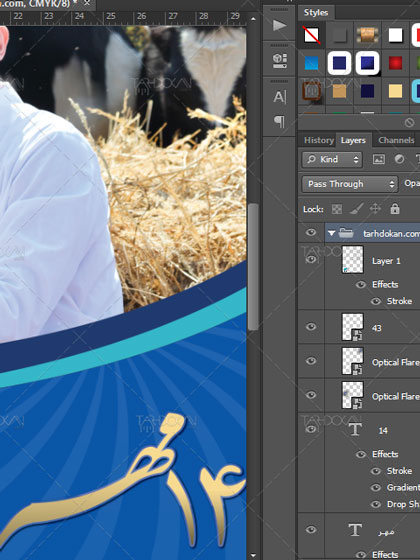420x560 pixels.
Task: Open the Actions play panel icon
Action: pyautogui.click(x=280, y=25)
